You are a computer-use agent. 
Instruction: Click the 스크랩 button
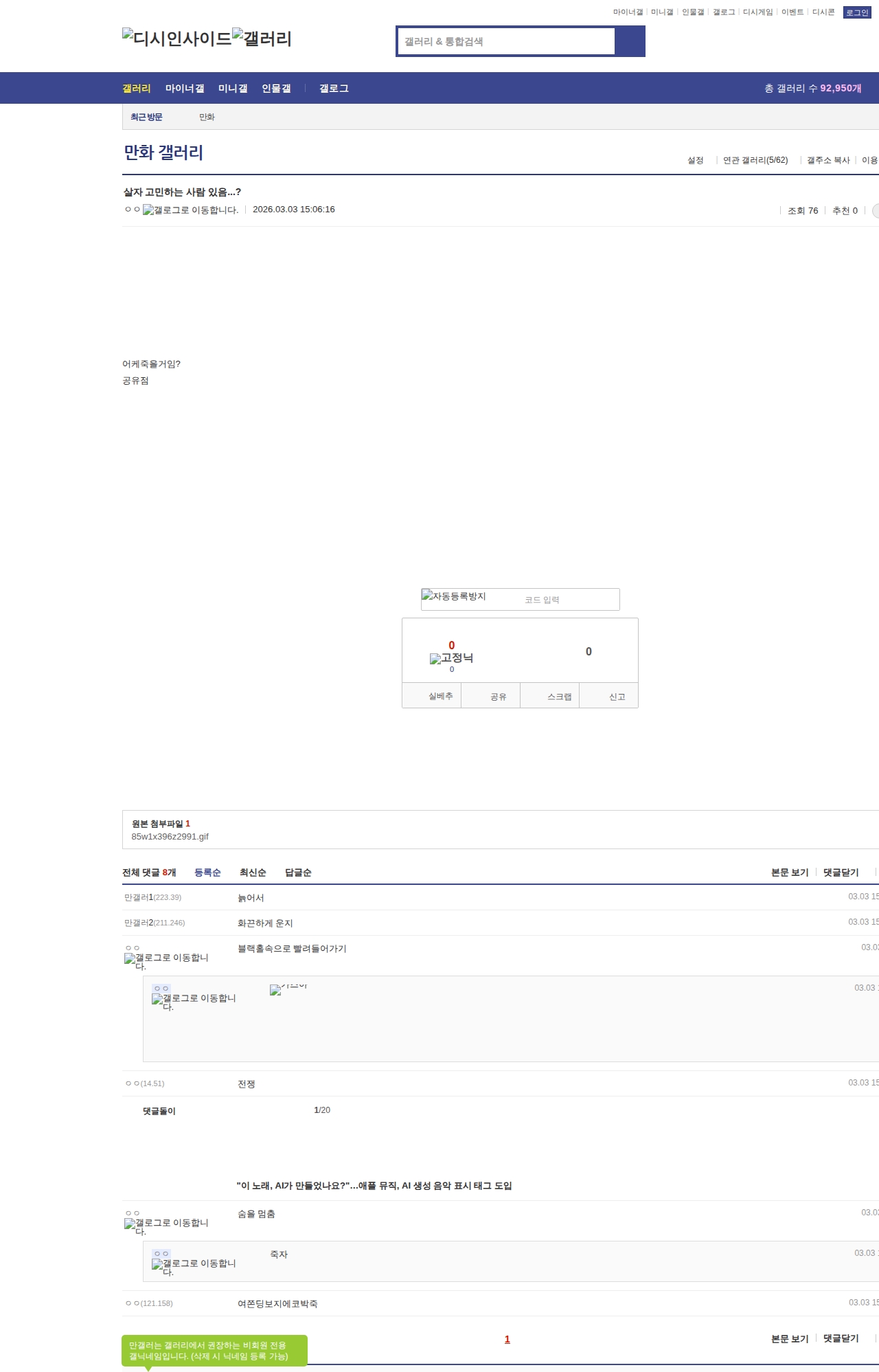(x=550, y=696)
